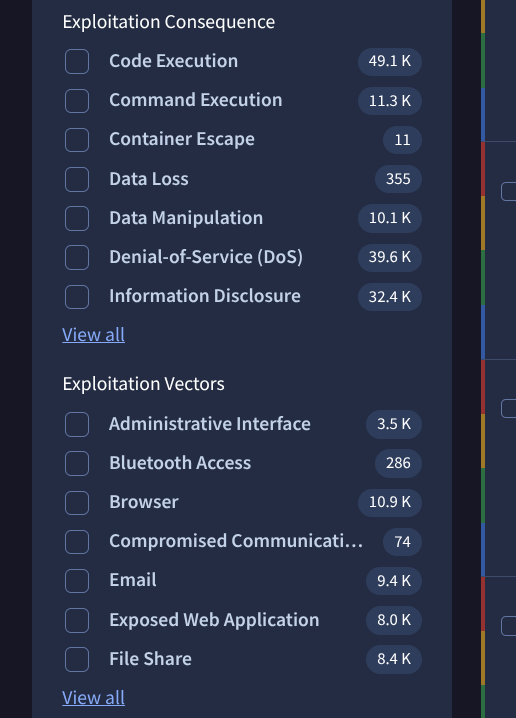Click the 10.1 K count badge
Image resolution: width=516 pixels, height=718 pixels.
point(390,218)
